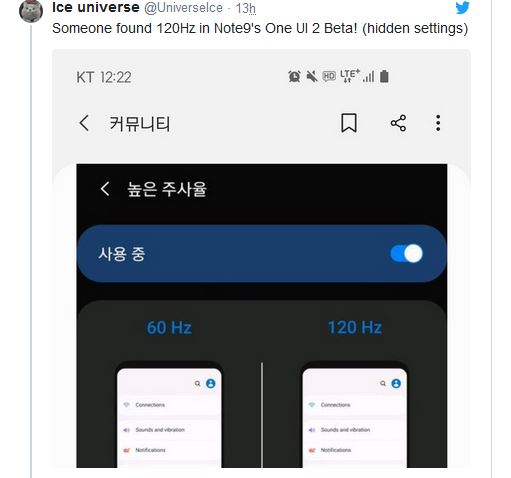Click the battery status icon
This screenshot has width=511, height=478.
384,76
